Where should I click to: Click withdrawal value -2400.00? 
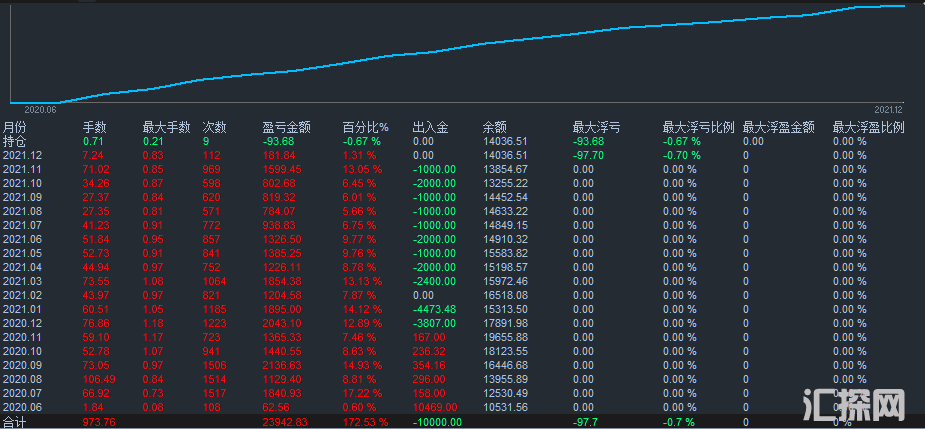point(434,281)
